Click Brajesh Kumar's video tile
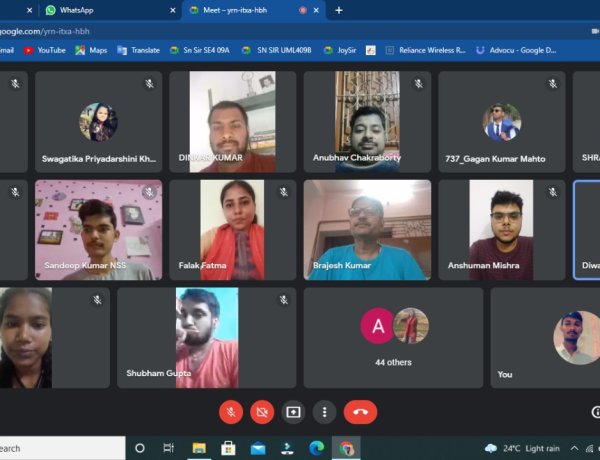 (367, 230)
